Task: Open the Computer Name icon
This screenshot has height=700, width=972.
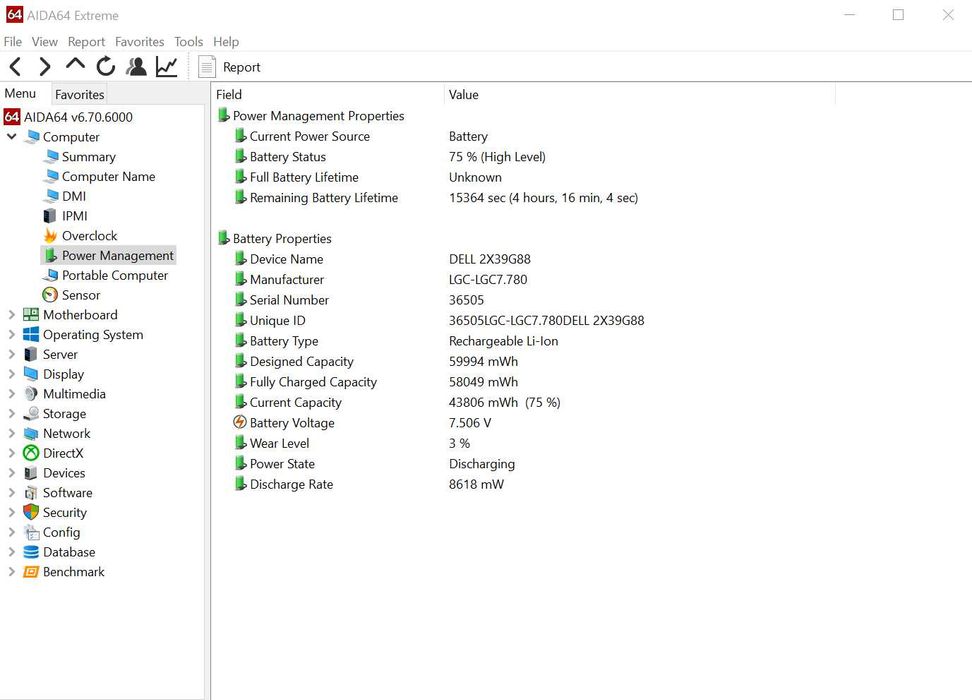Action: (x=51, y=176)
